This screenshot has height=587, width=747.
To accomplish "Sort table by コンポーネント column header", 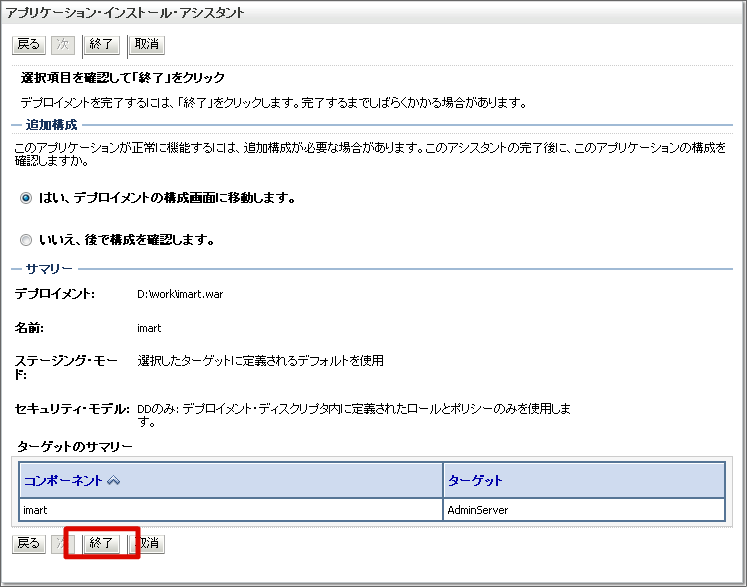I will pyautogui.click(x=63, y=480).
